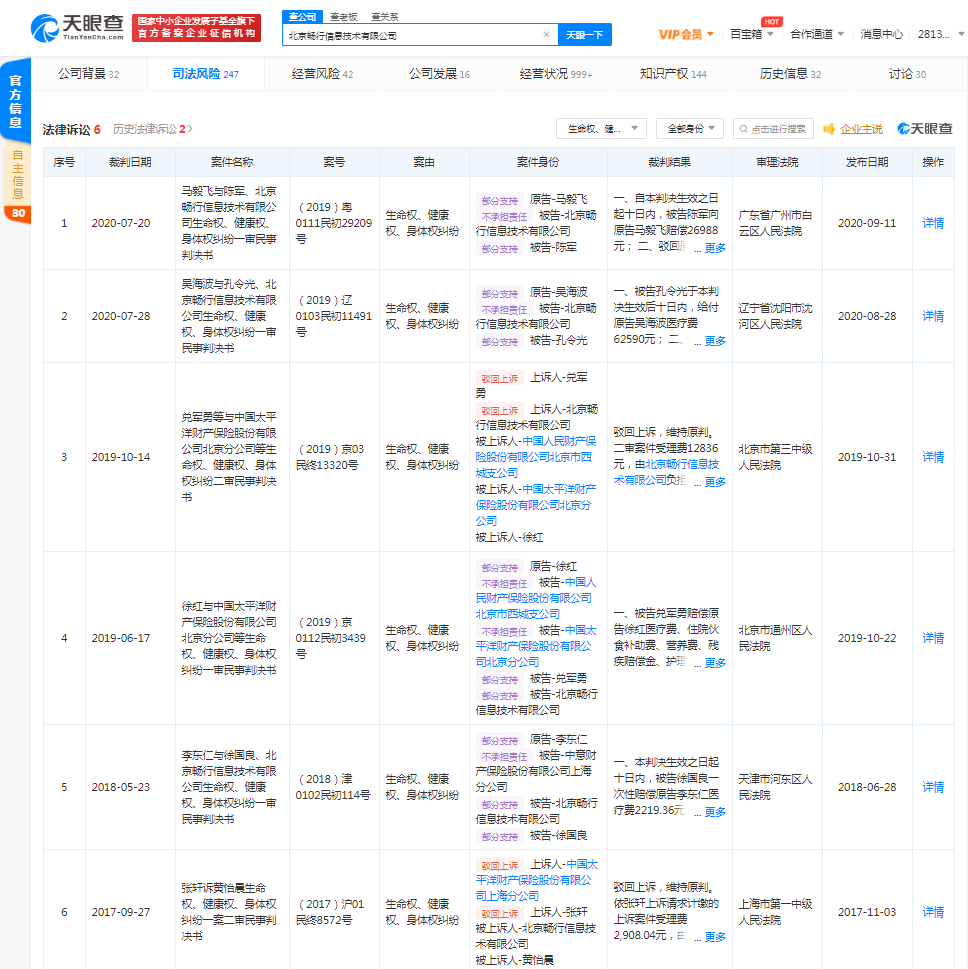Image resolution: width=968 pixels, height=969 pixels.
Task: Click the TianYanCha logo
Action: (77, 28)
